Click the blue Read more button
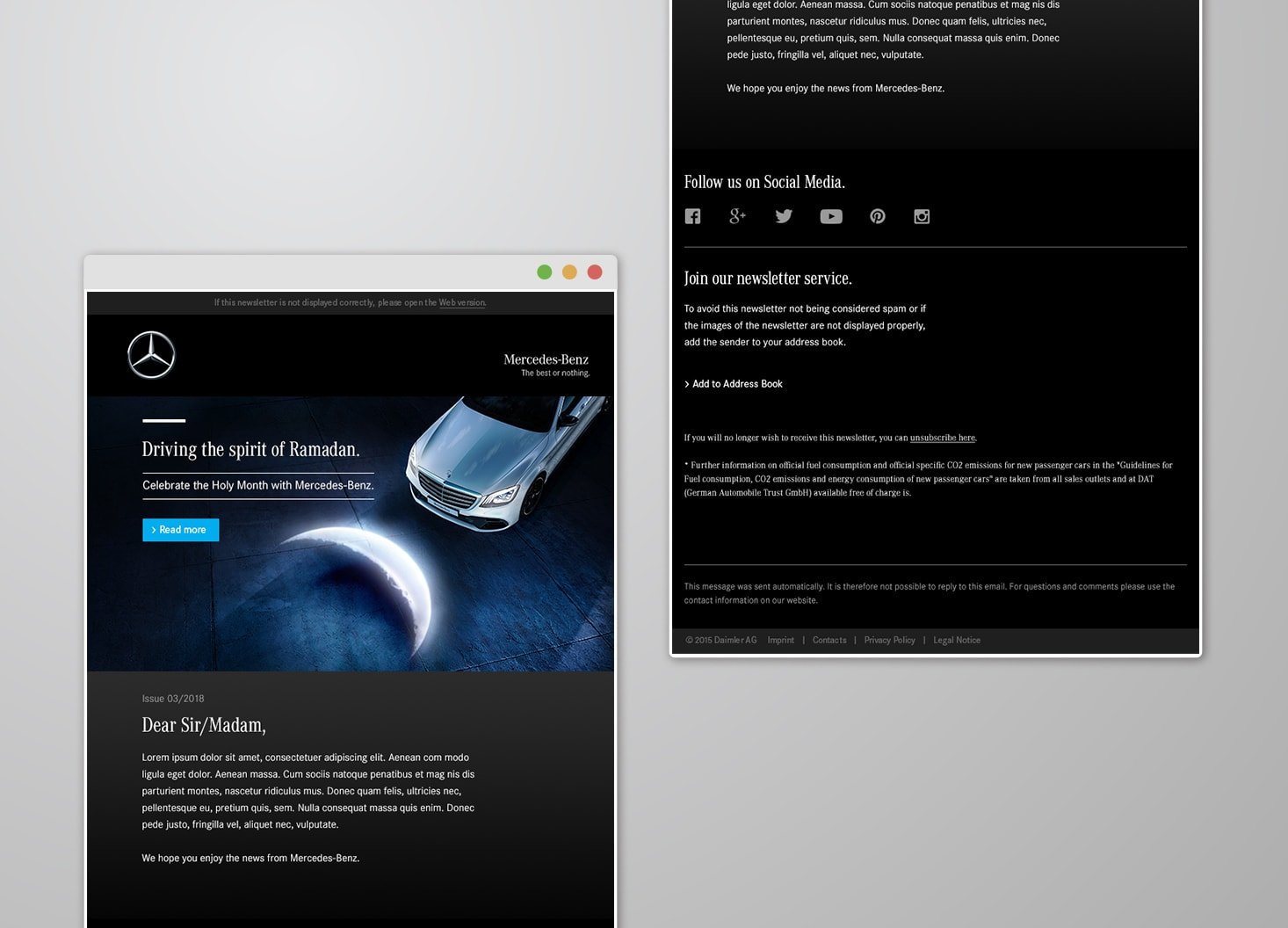Screen dimensions: 1288x928 (x=181, y=530)
